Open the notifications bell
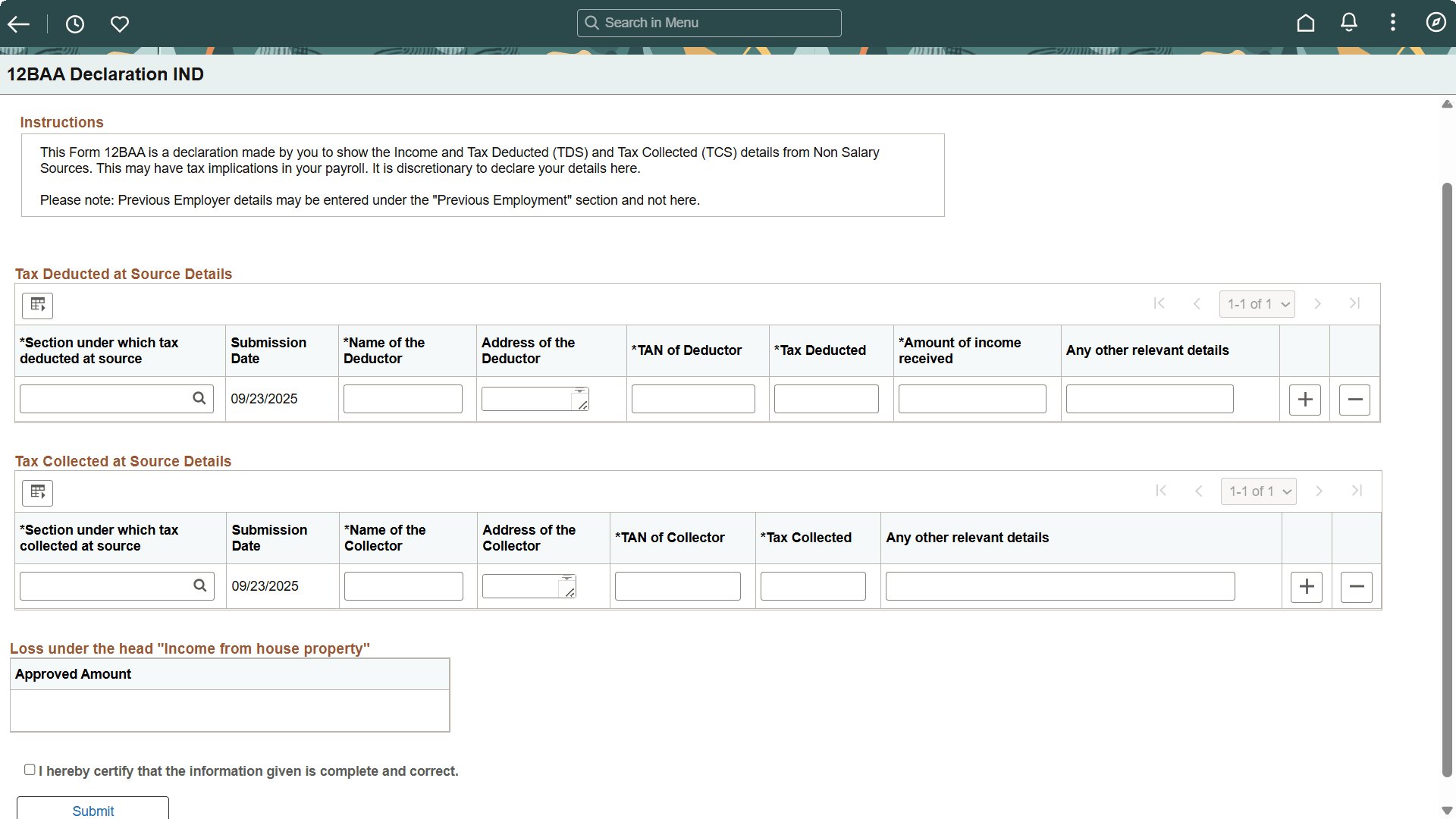 1349,23
